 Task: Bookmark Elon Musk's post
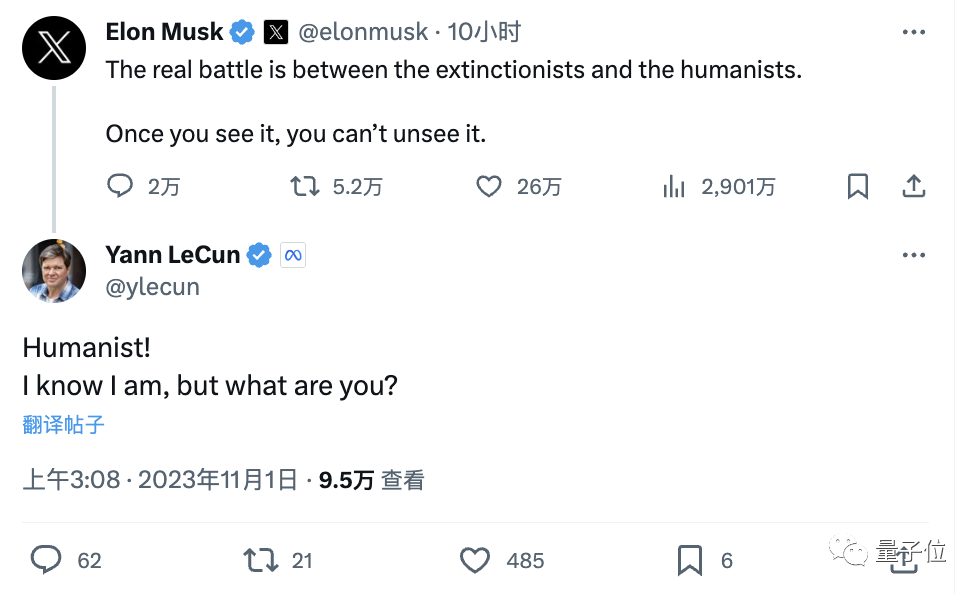click(858, 186)
